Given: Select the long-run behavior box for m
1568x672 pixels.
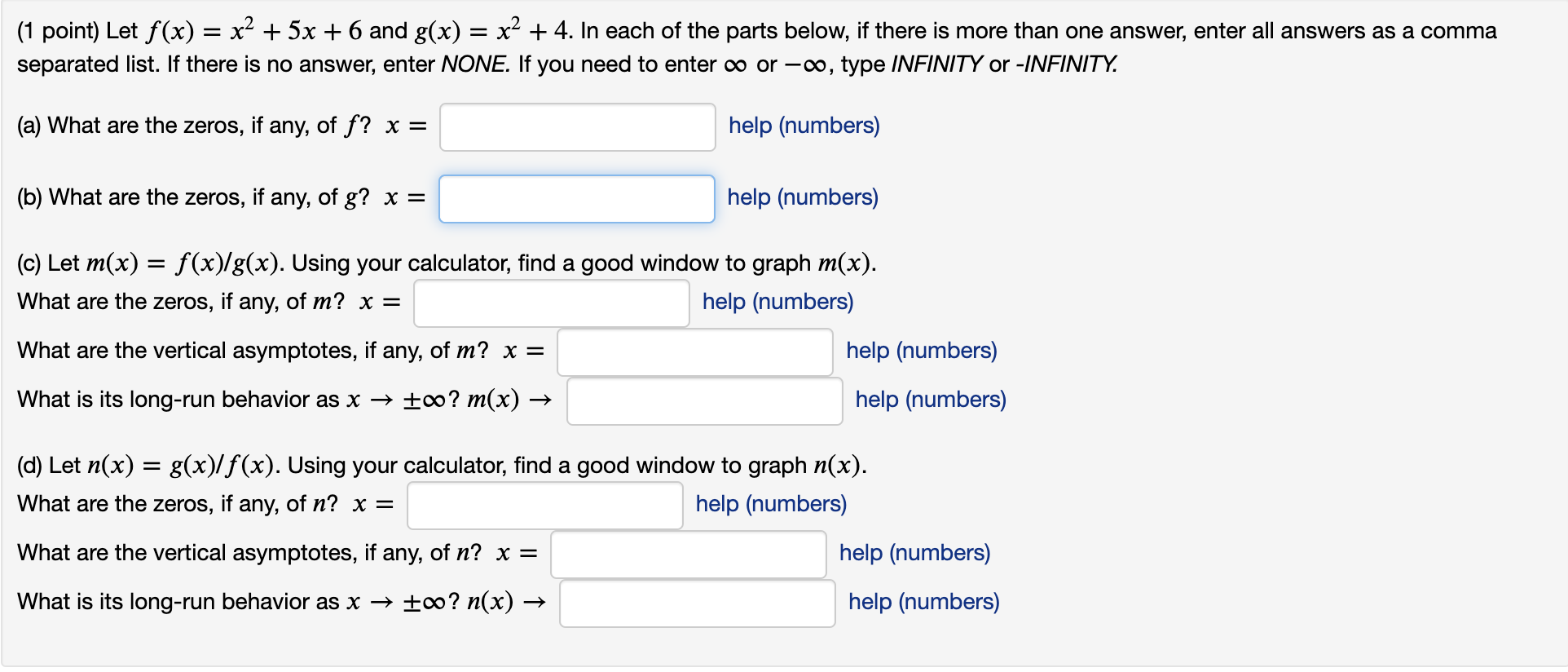Looking at the screenshot, I should pyautogui.click(x=704, y=400).
